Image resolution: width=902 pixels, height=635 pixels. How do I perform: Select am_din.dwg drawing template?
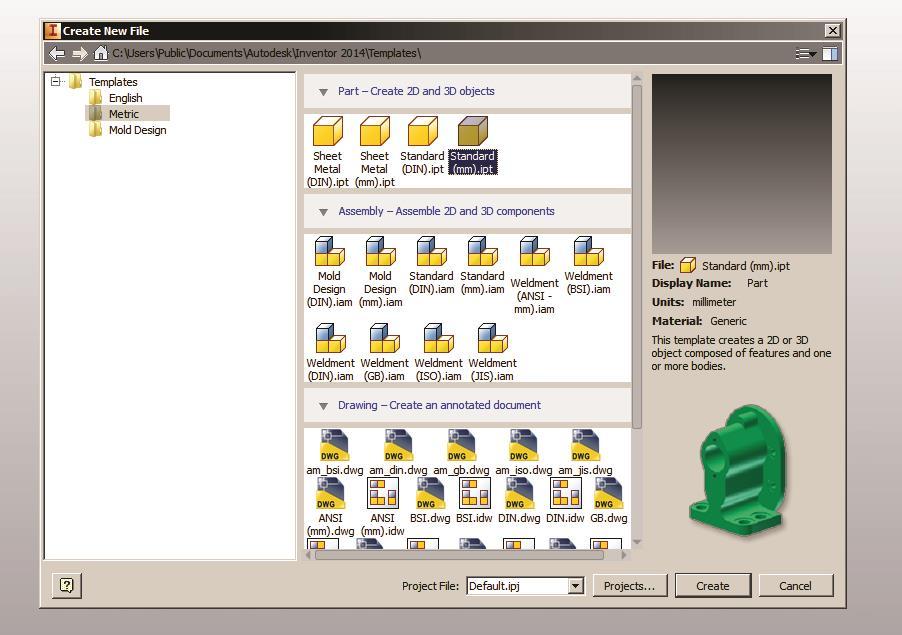(x=398, y=452)
